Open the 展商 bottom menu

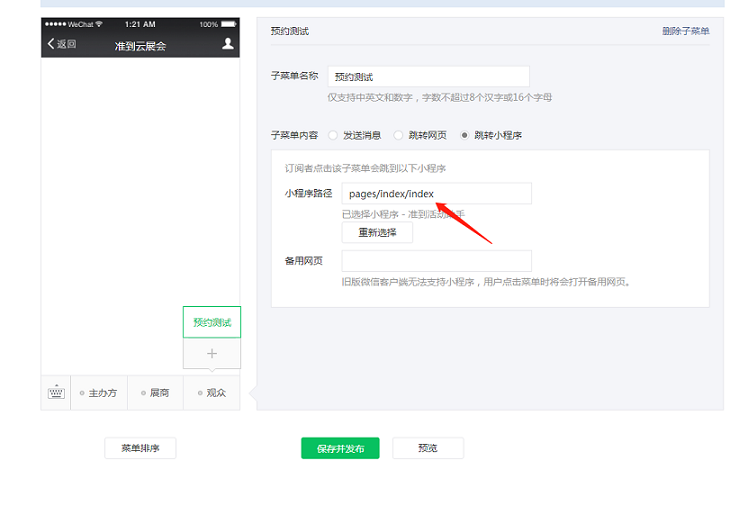pyautogui.click(x=155, y=393)
